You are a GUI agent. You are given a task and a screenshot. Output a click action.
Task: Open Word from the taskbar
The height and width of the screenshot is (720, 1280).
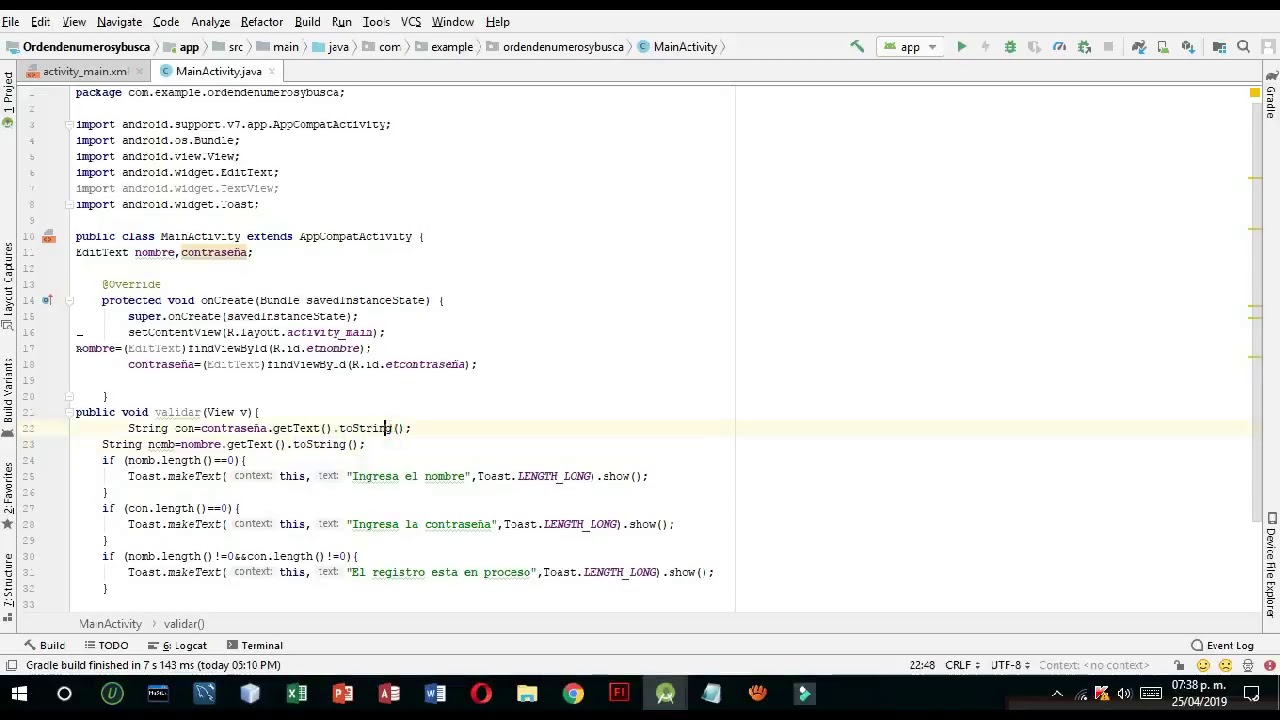tap(434, 694)
